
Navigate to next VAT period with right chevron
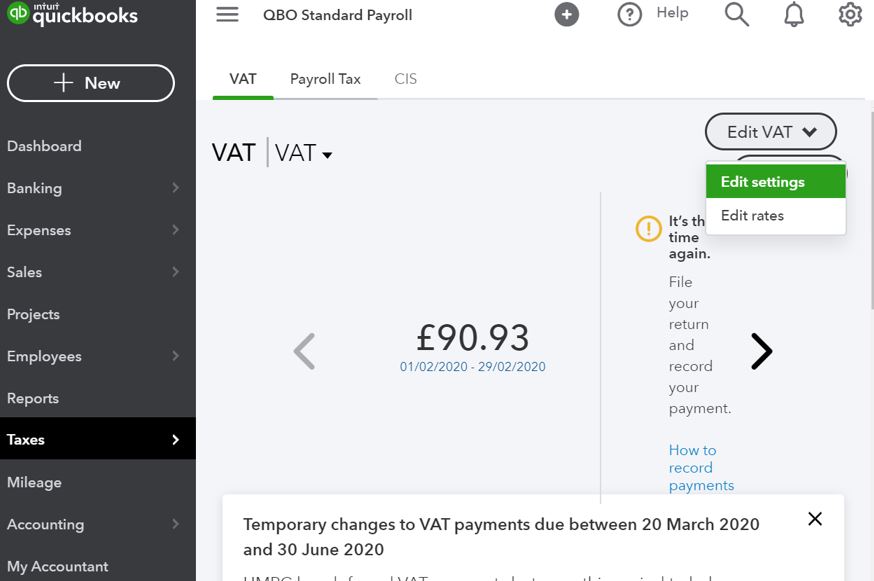tap(761, 351)
